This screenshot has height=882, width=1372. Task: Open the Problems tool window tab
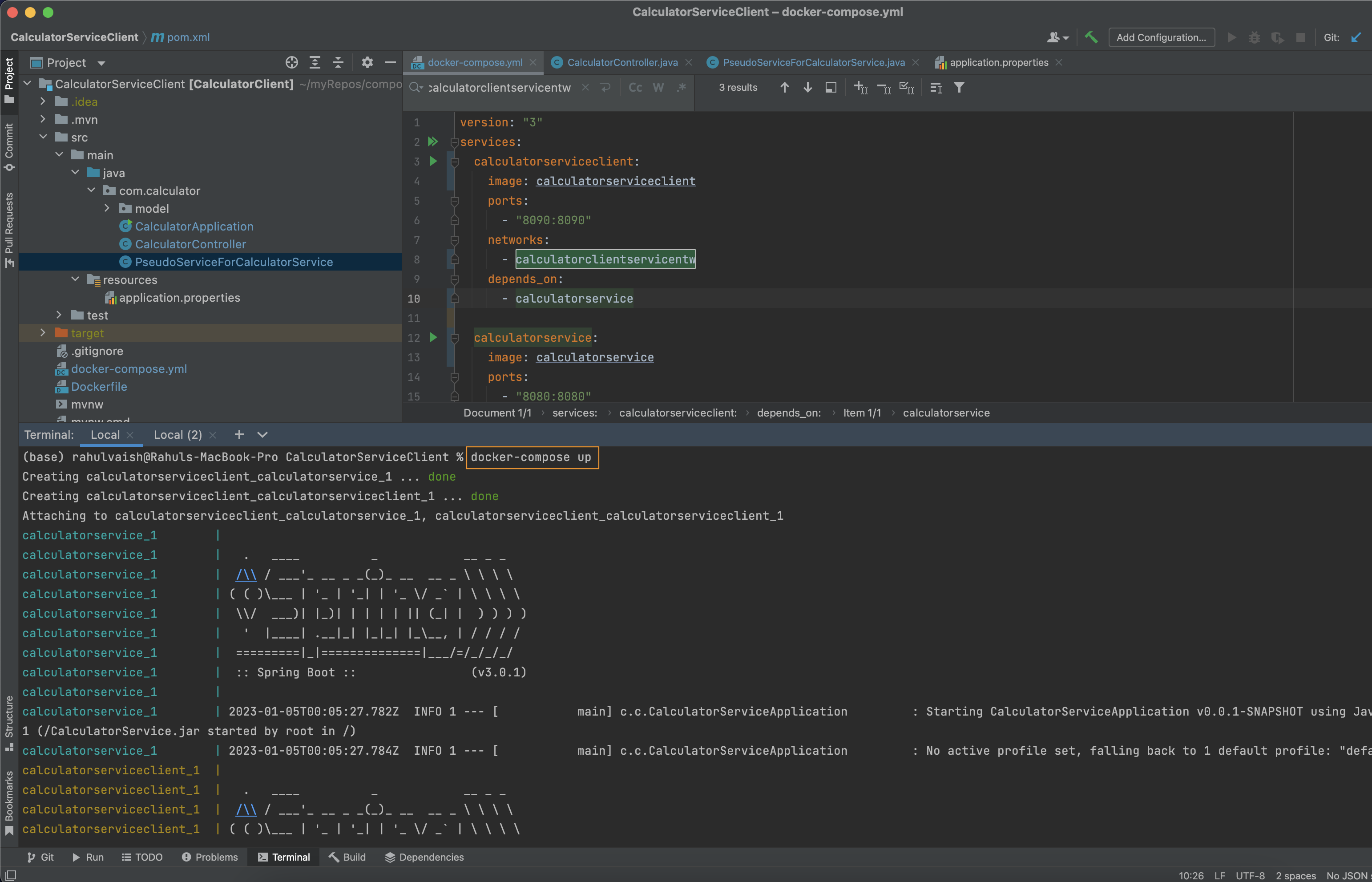click(210, 858)
